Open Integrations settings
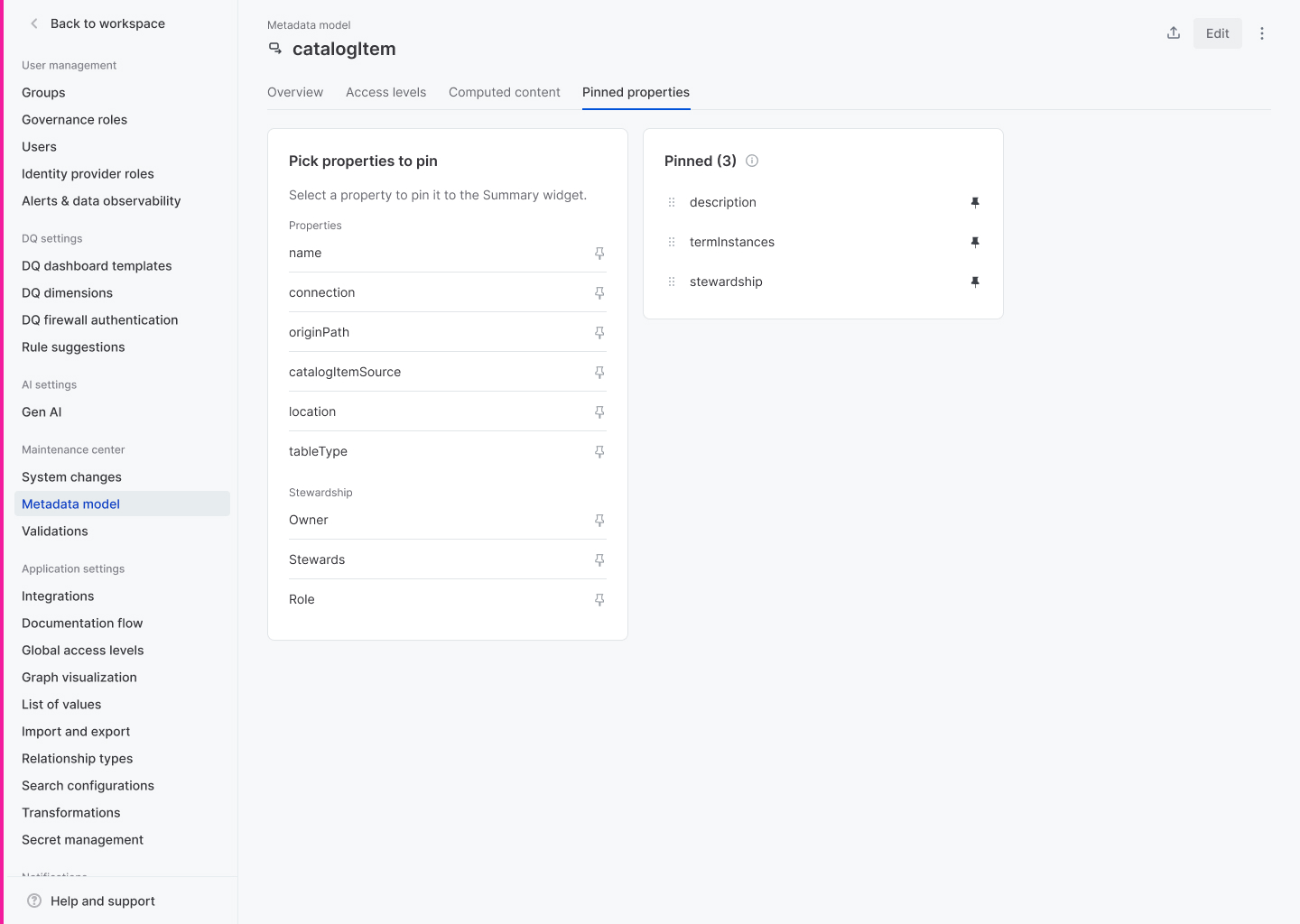The width and height of the screenshot is (1300, 924). tap(58, 596)
